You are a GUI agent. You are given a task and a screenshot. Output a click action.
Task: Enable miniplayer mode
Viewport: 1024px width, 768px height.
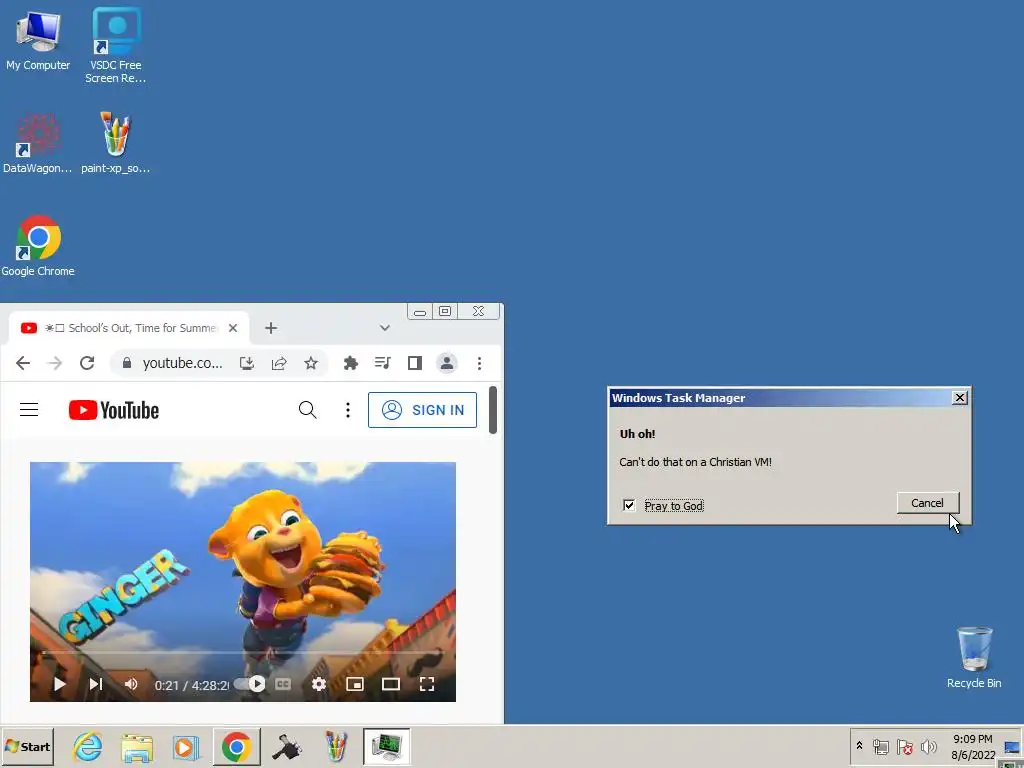(355, 684)
